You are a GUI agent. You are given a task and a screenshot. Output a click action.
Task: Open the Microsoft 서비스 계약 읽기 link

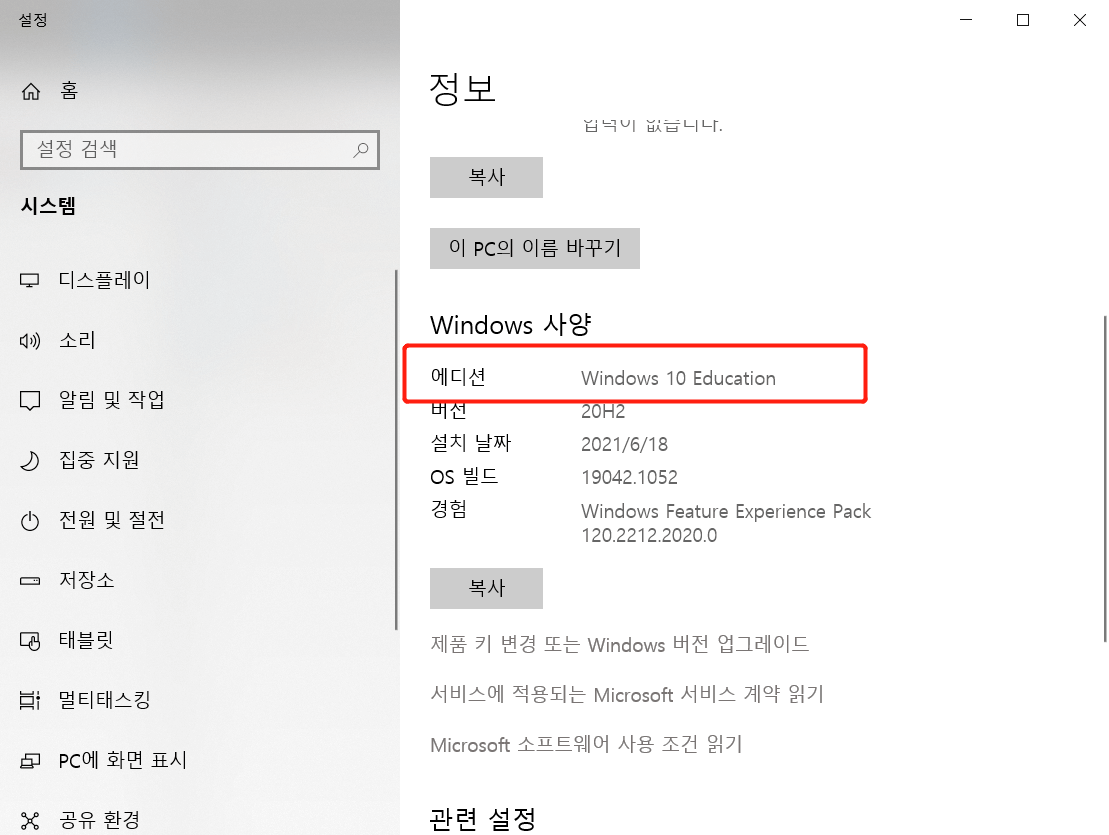click(627, 694)
